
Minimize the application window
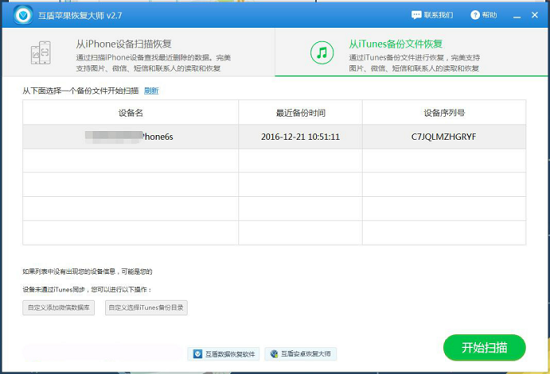click(x=517, y=15)
